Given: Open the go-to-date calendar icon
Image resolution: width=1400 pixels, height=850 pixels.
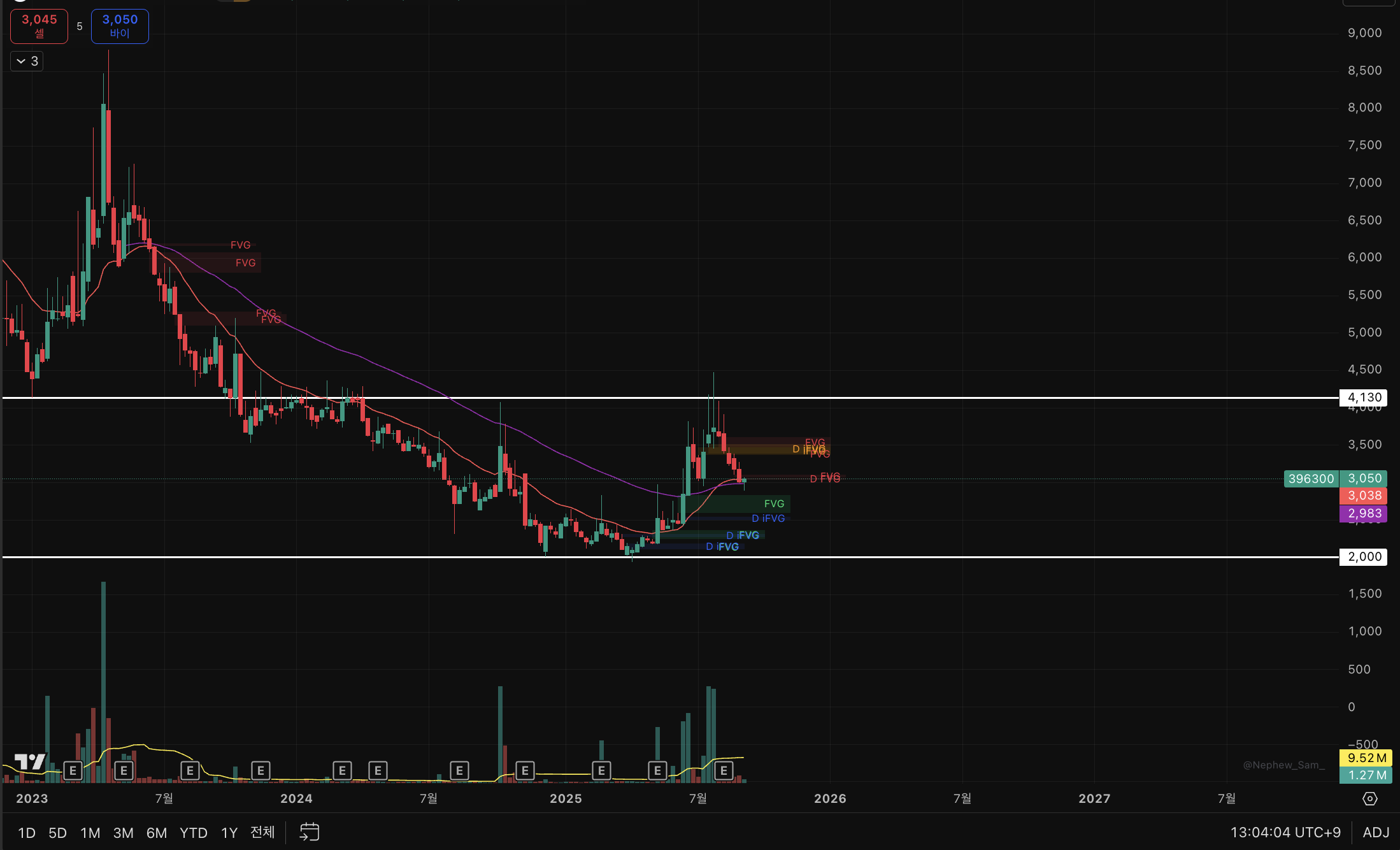Looking at the screenshot, I should [309, 832].
